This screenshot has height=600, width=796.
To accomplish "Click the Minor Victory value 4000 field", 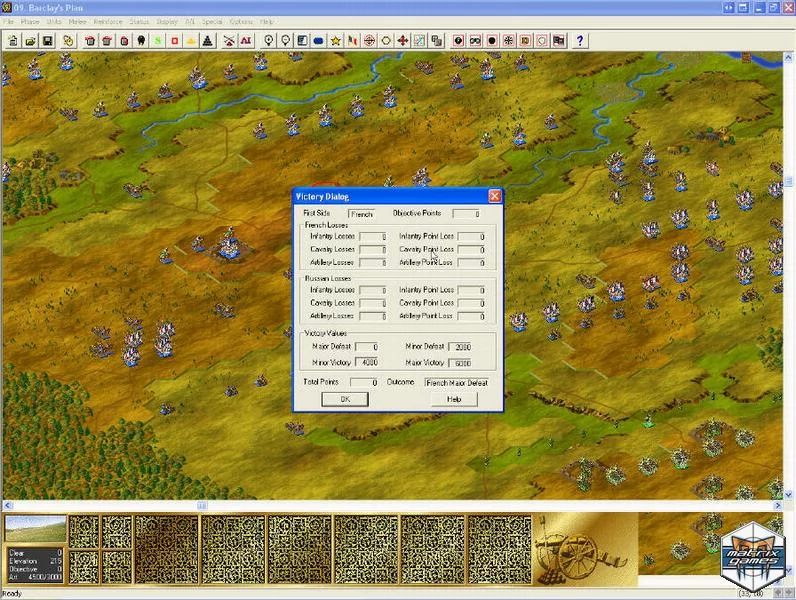I will [x=367, y=362].
